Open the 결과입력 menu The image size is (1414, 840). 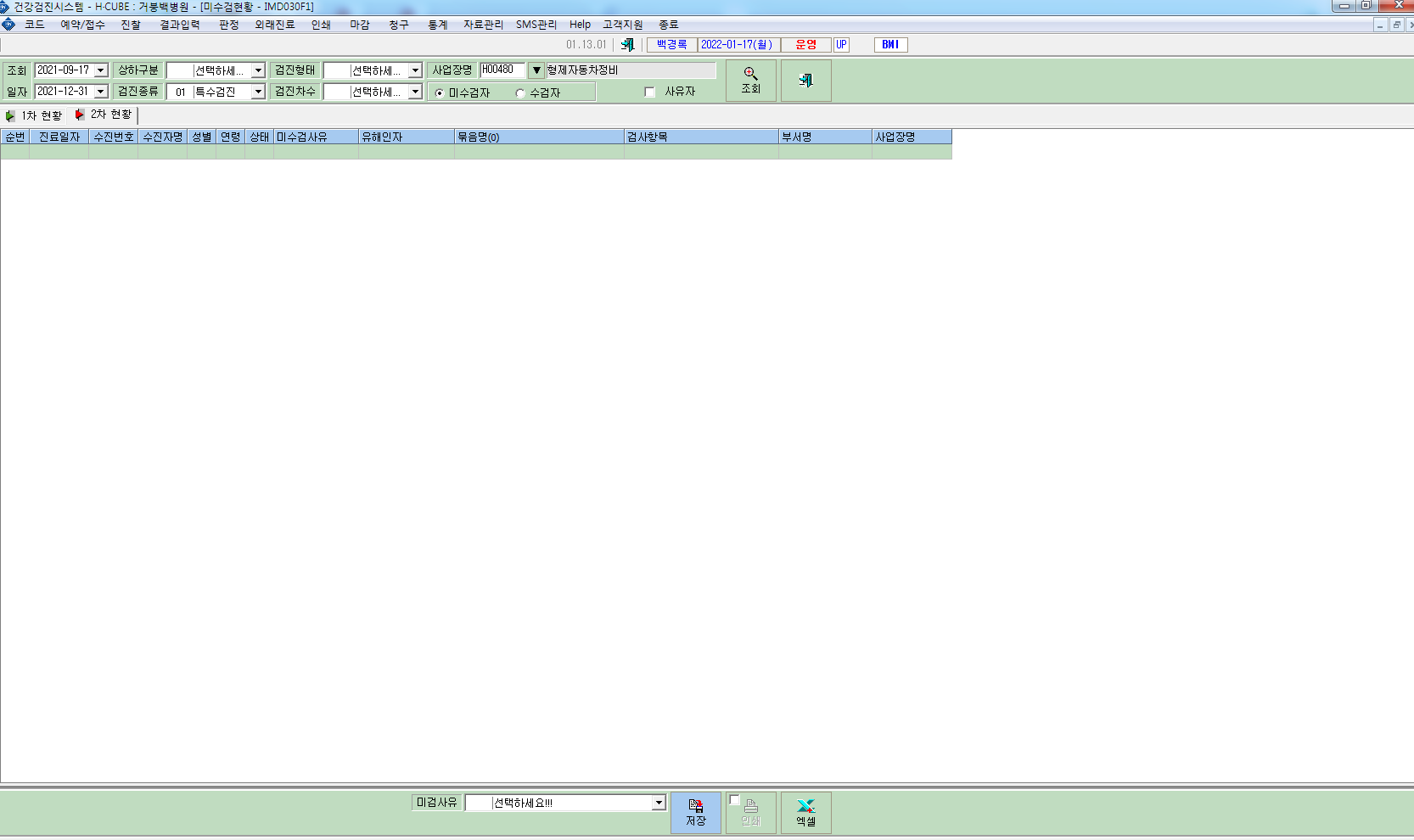[x=180, y=25]
